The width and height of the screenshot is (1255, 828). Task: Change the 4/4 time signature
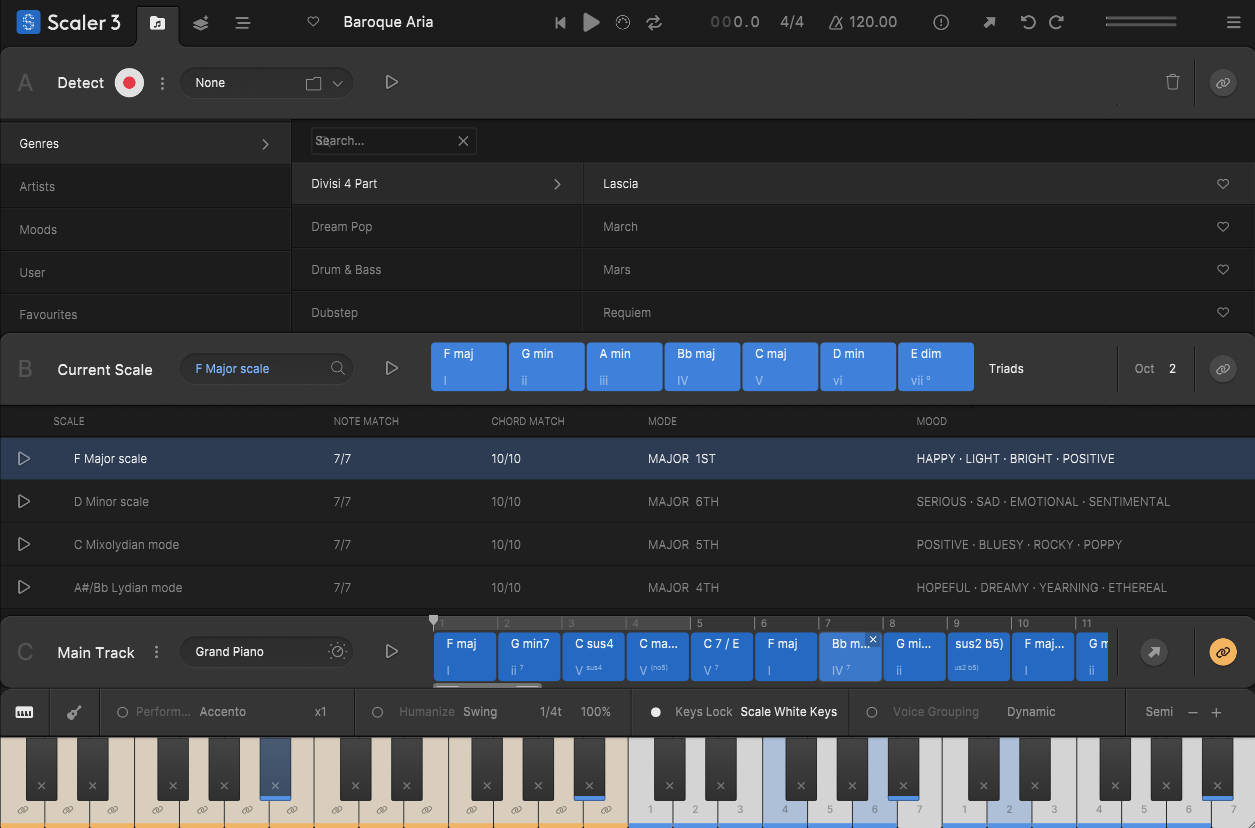tap(792, 22)
